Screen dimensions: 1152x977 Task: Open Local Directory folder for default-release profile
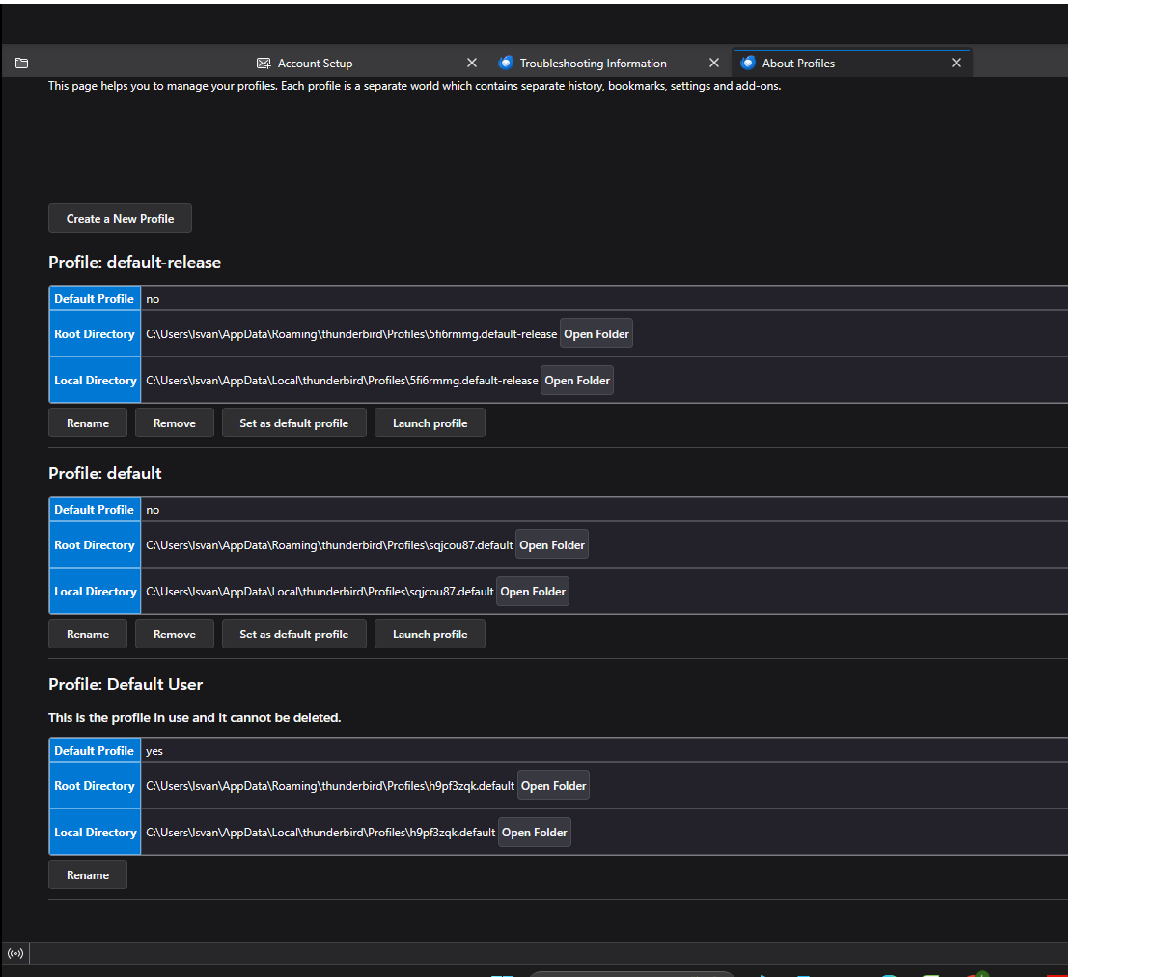click(x=577, y=380)
